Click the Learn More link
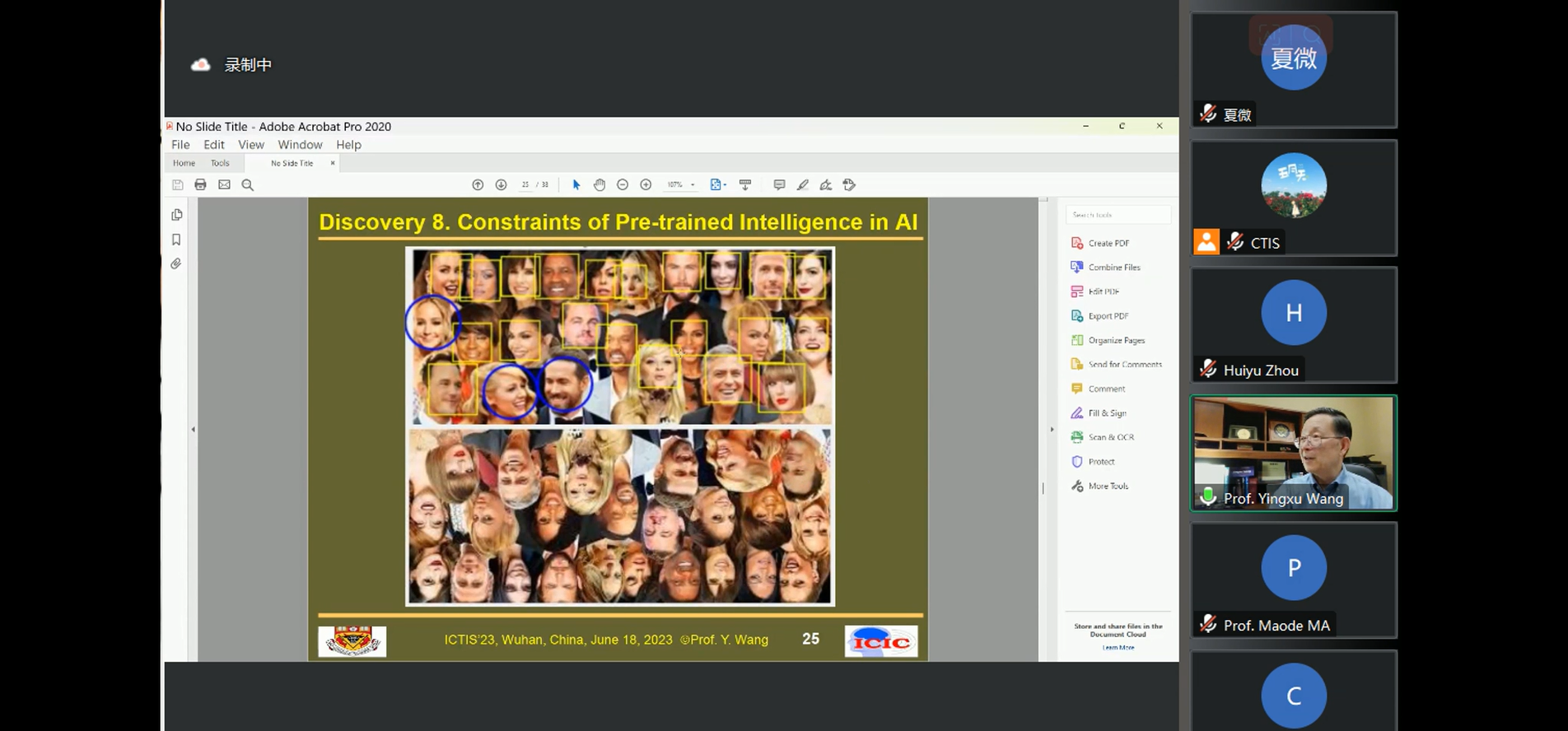This screenshot has height=731, width=1568. coord(1118,648)
